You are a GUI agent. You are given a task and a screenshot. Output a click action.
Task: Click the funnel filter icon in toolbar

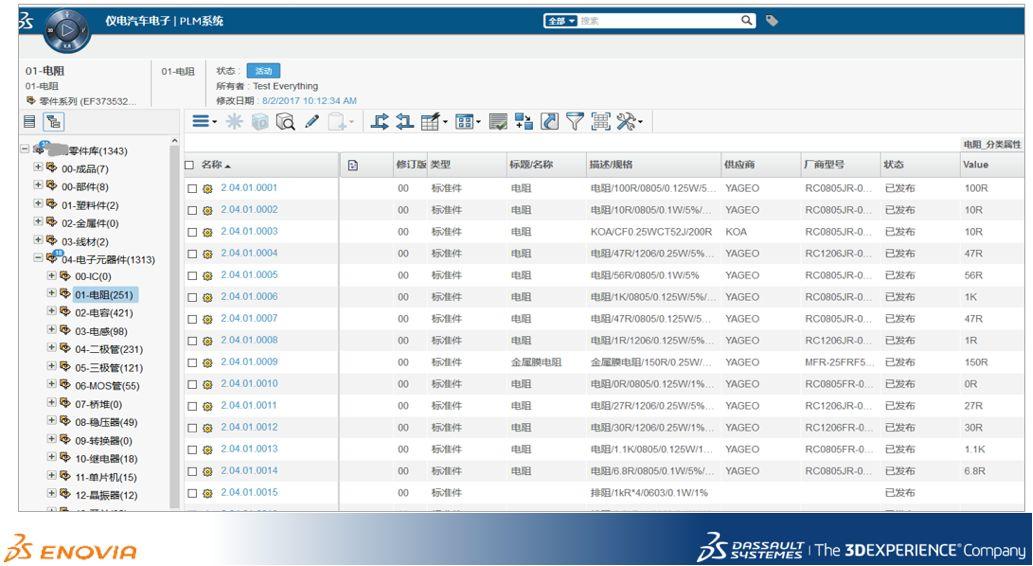pyautogui.click(x=575, y=121)
